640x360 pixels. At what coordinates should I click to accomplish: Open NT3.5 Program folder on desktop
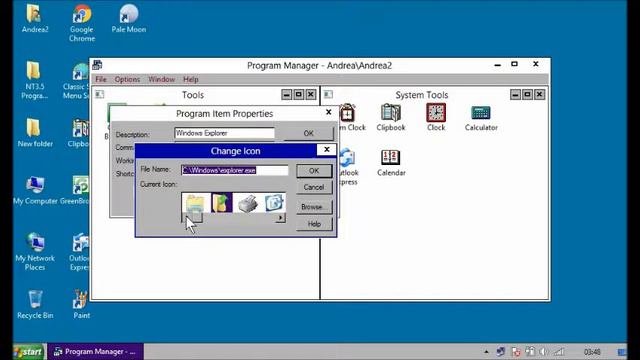[x=34, y=80]
